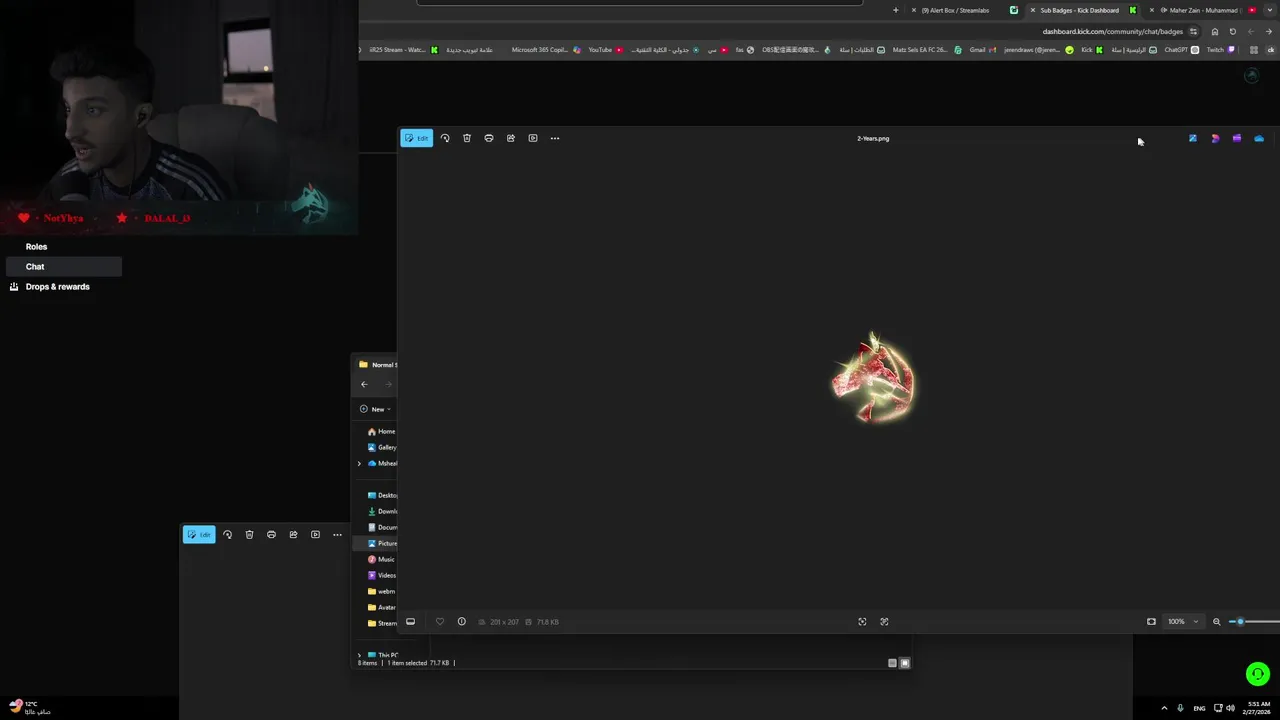This screenshot has width=1280, height=720.
Task: Open Desktop in File Explorer sidebar
Action: pyautogui.click(x=382, y=495)
